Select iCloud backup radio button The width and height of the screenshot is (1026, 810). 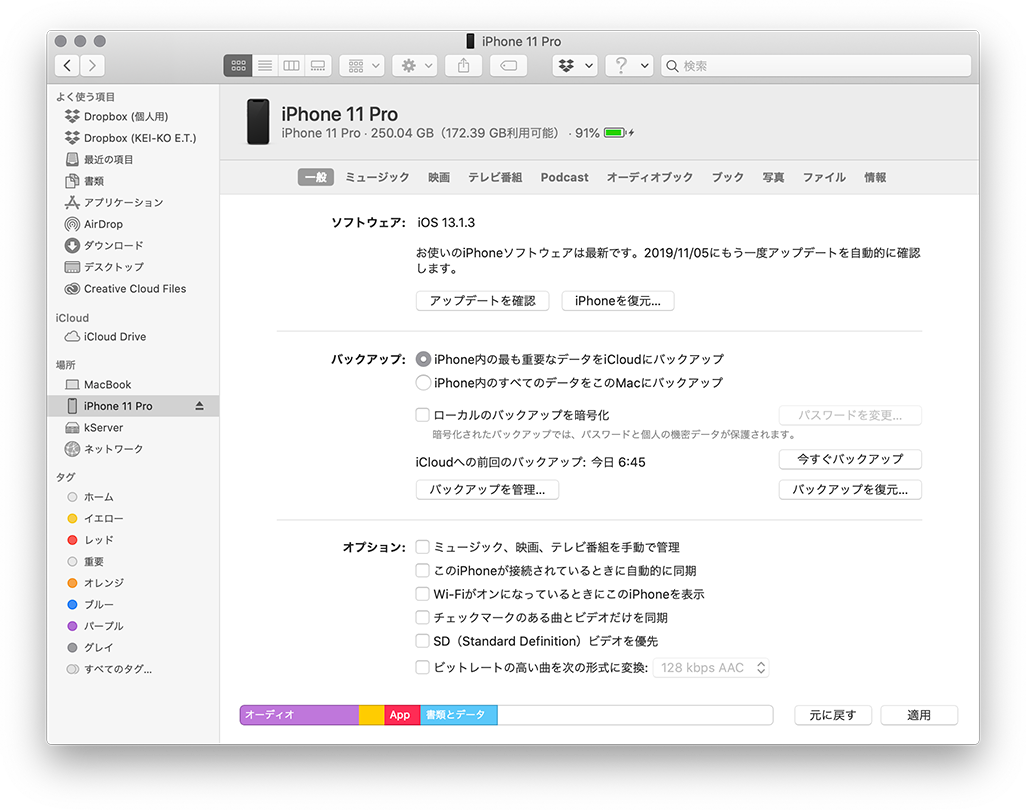pyautogui.click(x=423, y=359)
